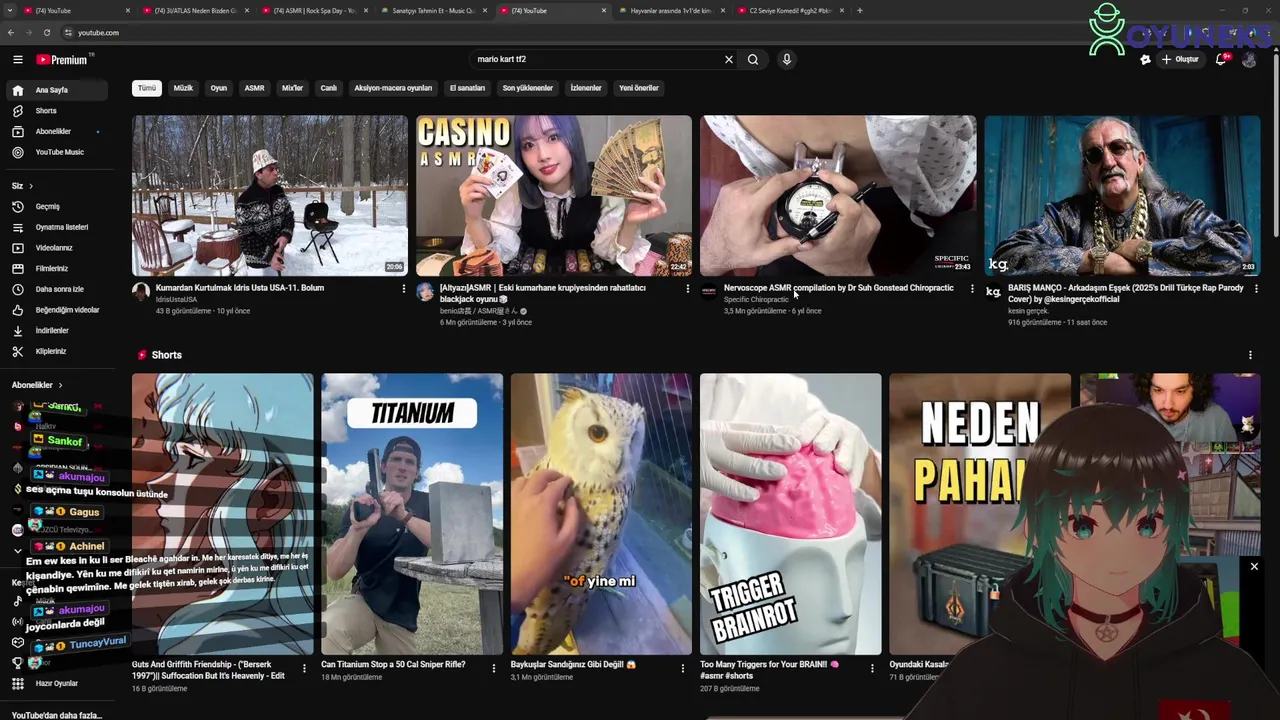The image size is (1280, 720).
Task: Clear the search box with the X
Action: 729,59
